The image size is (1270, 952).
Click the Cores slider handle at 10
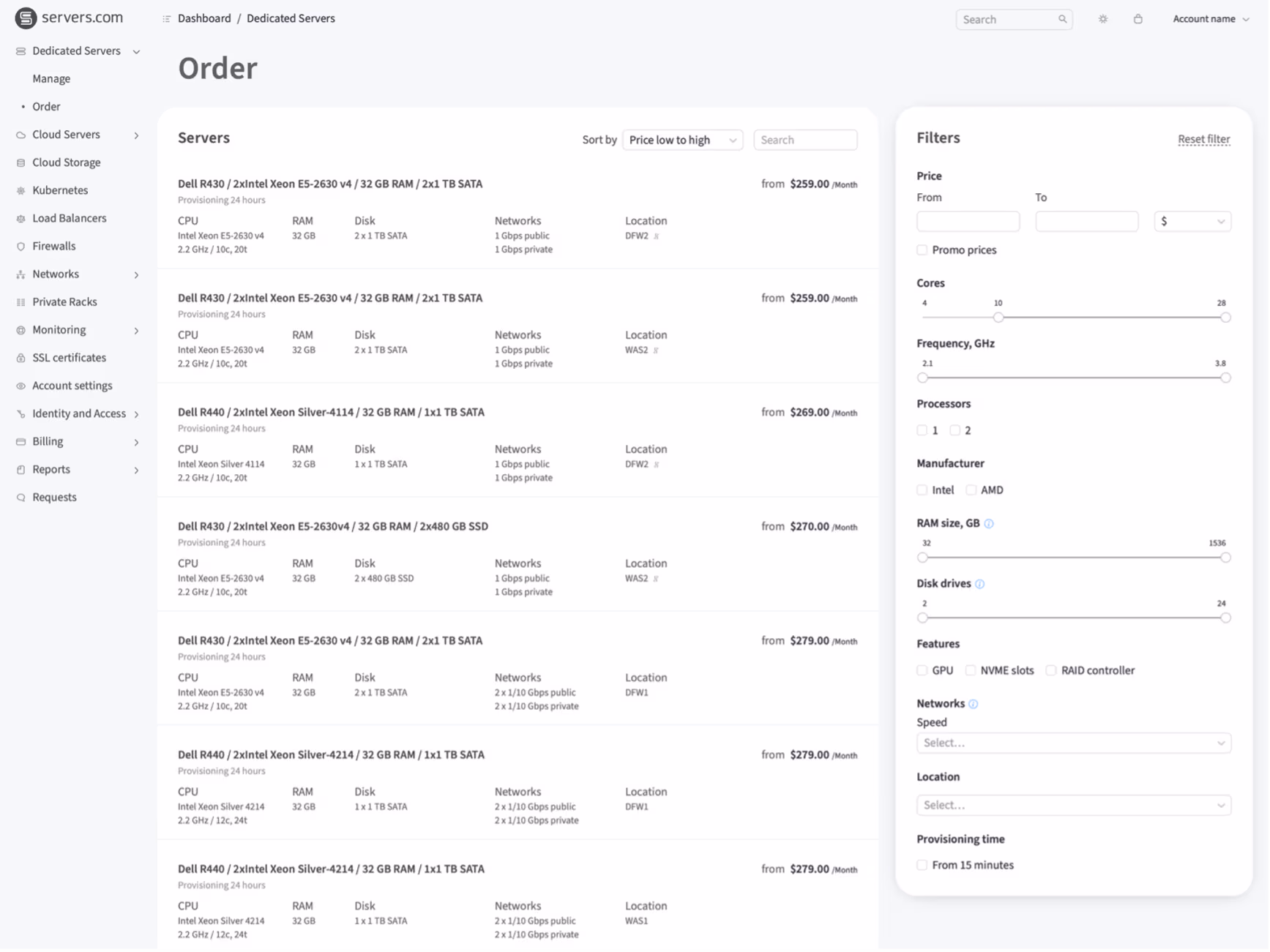pyautogui.click(x=998, y=318)
